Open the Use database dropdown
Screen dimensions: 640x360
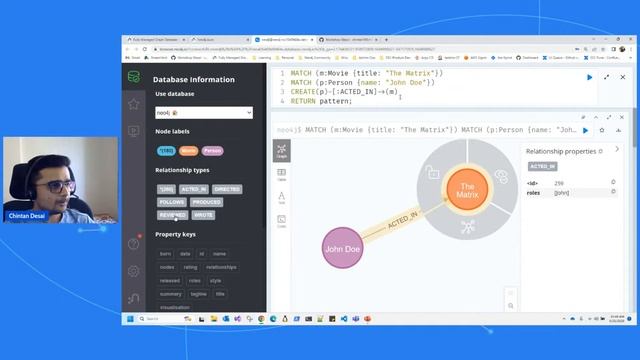204,113
